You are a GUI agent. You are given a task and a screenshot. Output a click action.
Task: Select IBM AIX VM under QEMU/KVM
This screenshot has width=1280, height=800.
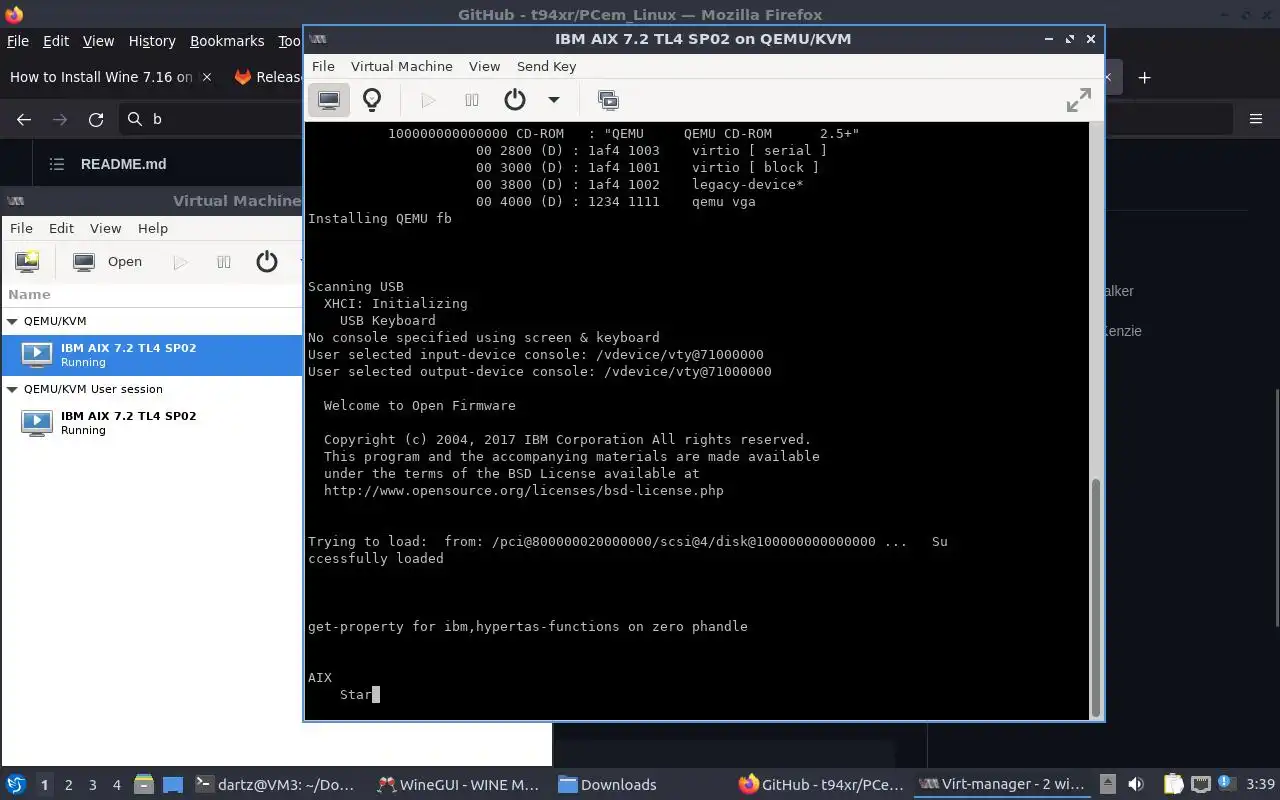(x=151, y=355)
